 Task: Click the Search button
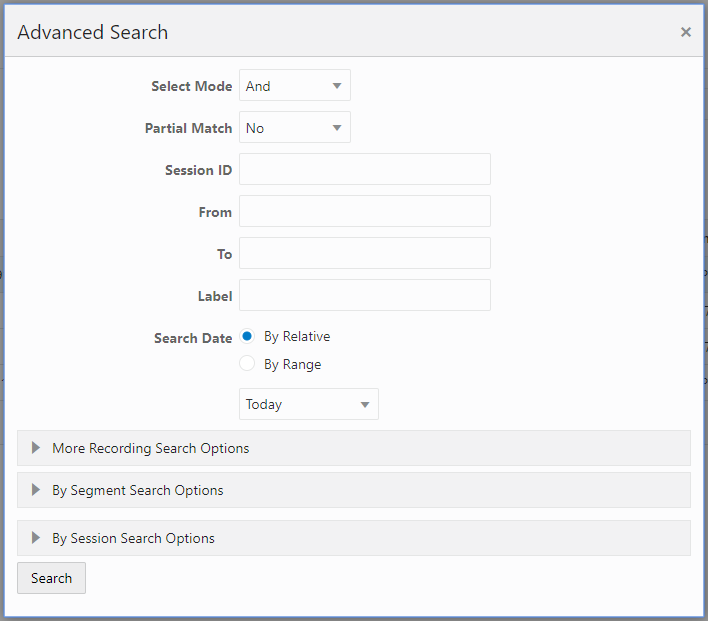(x=51, y=578)
